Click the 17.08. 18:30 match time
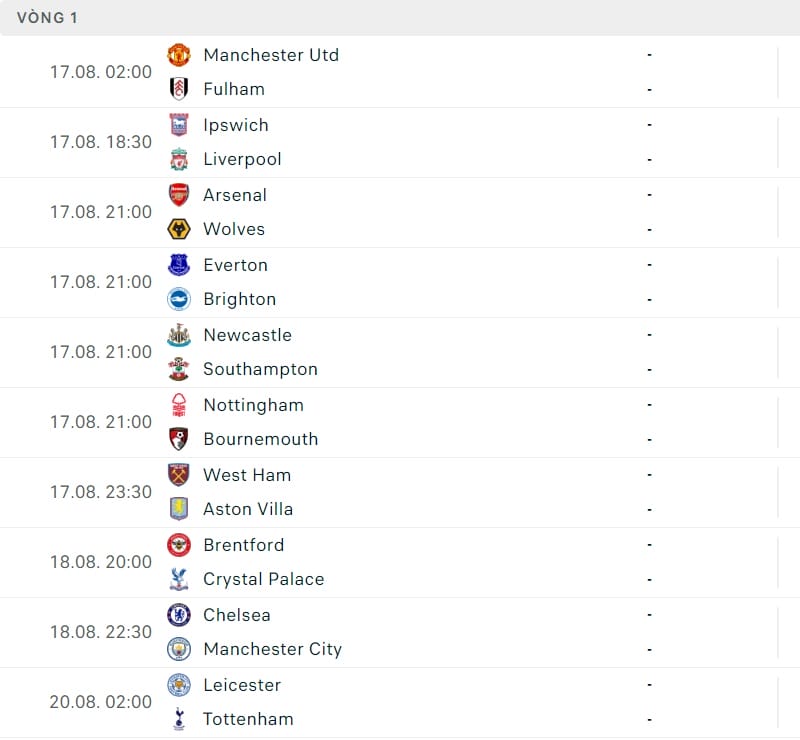Image resolution: width=800 pixels, height=740 pixels. click(x=101, y=142)
